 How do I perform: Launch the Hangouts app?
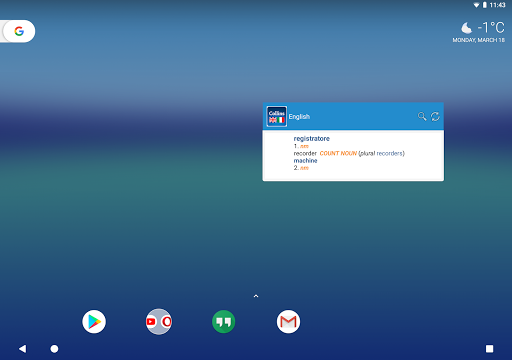(223, 322)
